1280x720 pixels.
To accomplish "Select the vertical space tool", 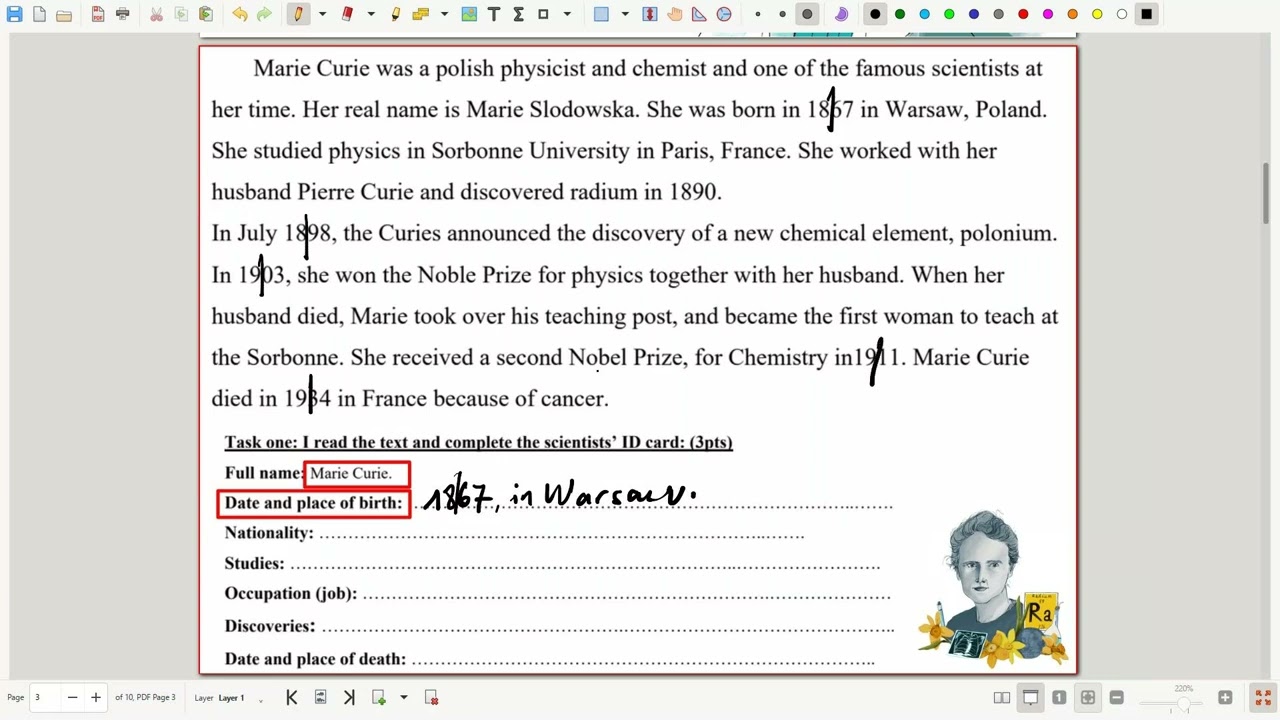I will point(650,14).
